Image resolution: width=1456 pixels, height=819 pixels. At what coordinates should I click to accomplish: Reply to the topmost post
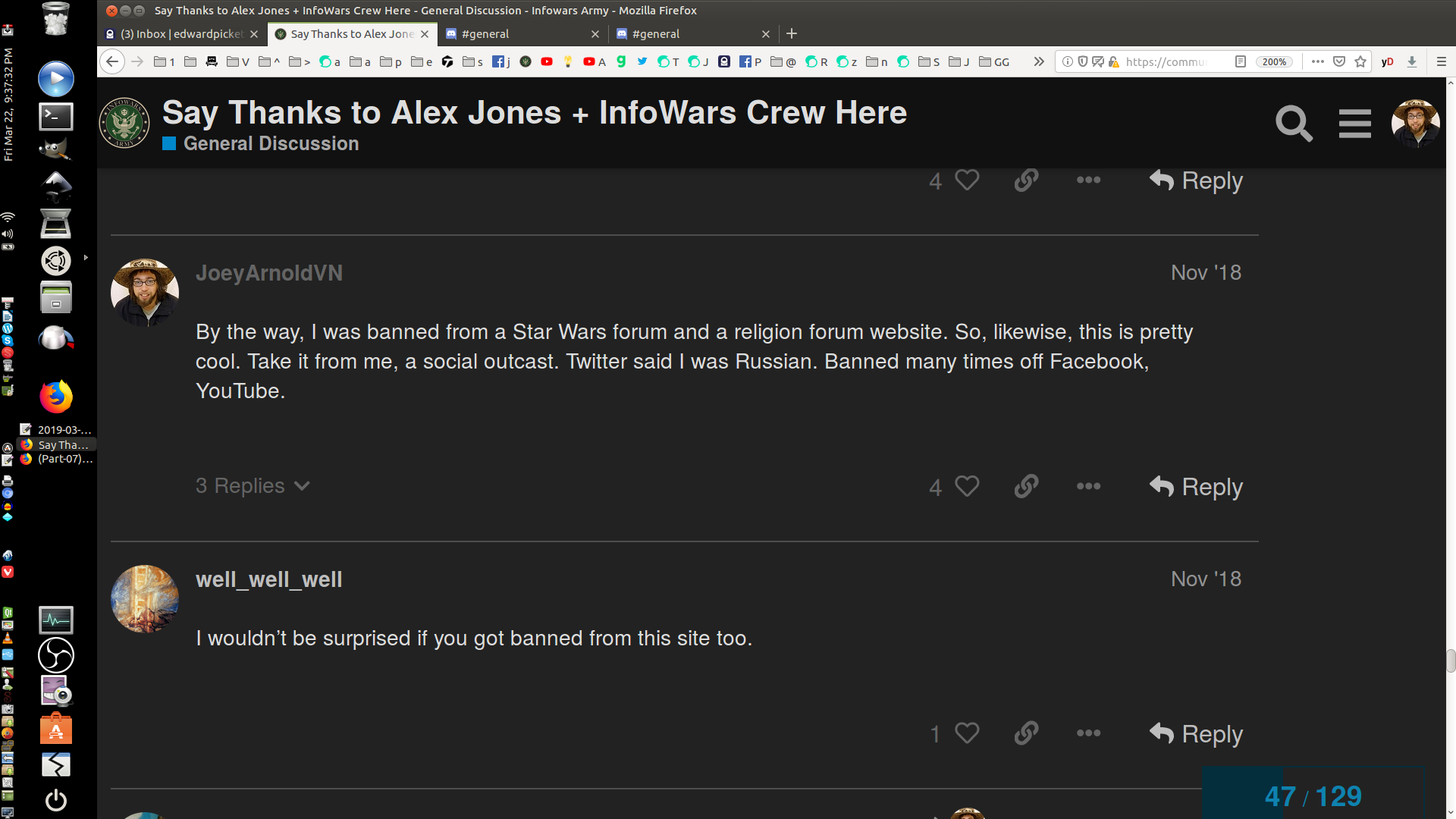pos(1196,180)
